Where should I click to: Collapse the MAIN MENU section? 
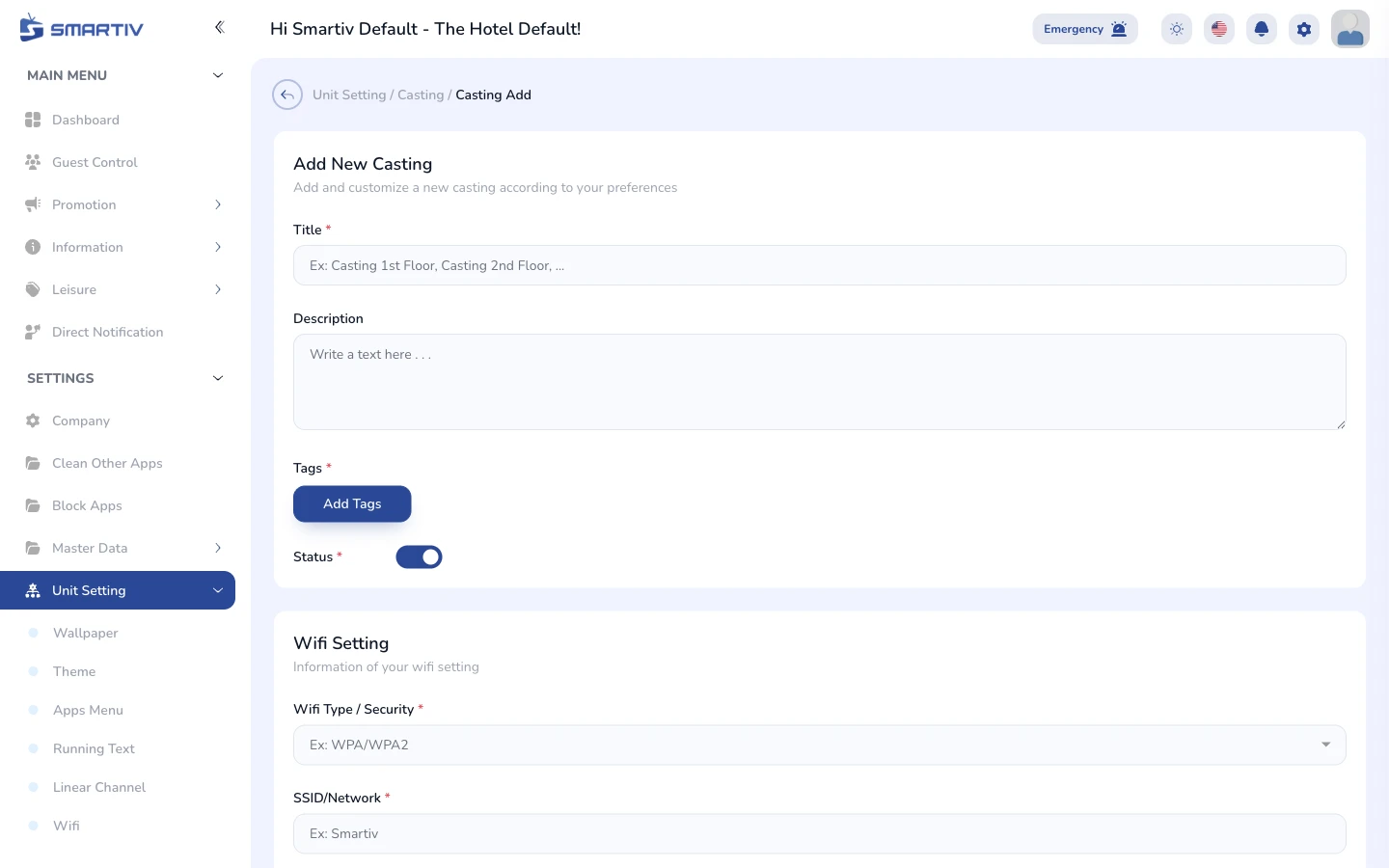[x=218, y=75]
